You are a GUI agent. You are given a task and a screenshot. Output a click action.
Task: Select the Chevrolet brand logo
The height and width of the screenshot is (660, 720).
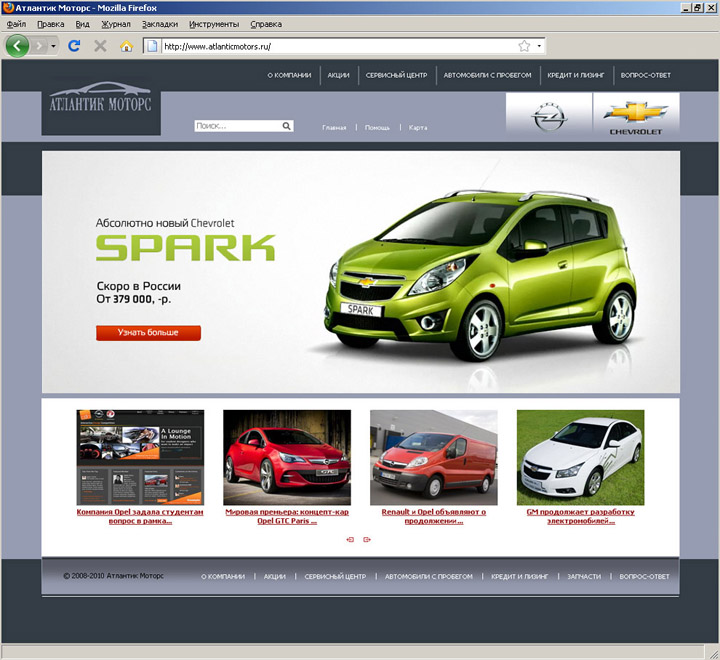click(636, 116)
